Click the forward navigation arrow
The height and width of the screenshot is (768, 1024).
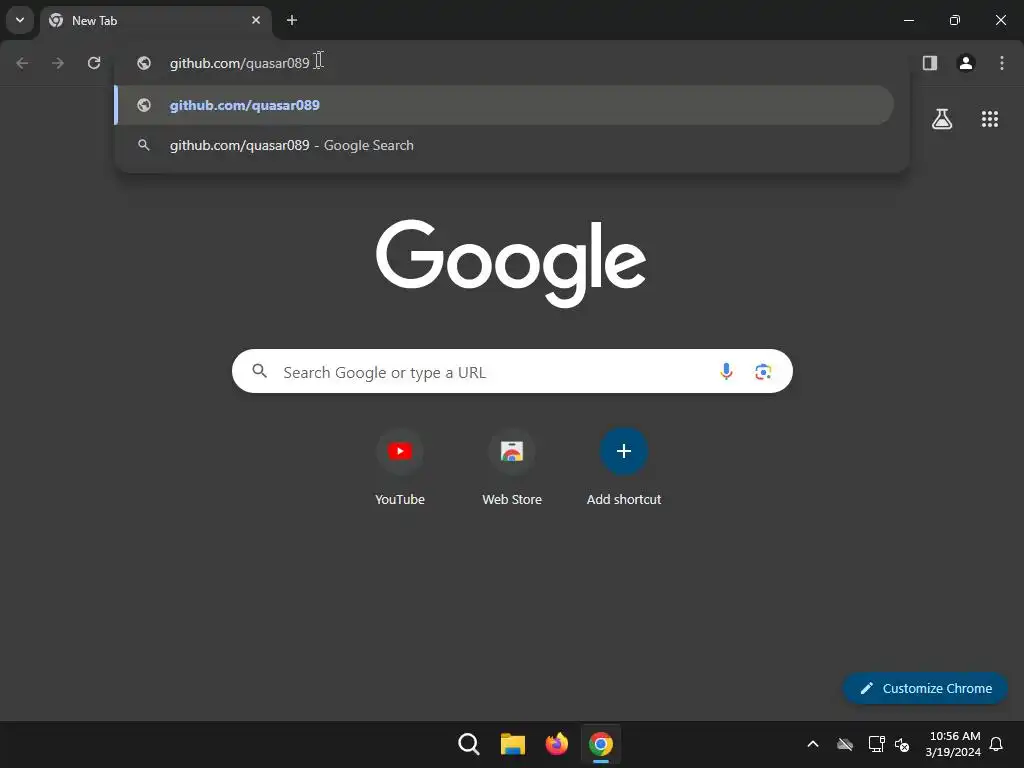tap(58, 63)
